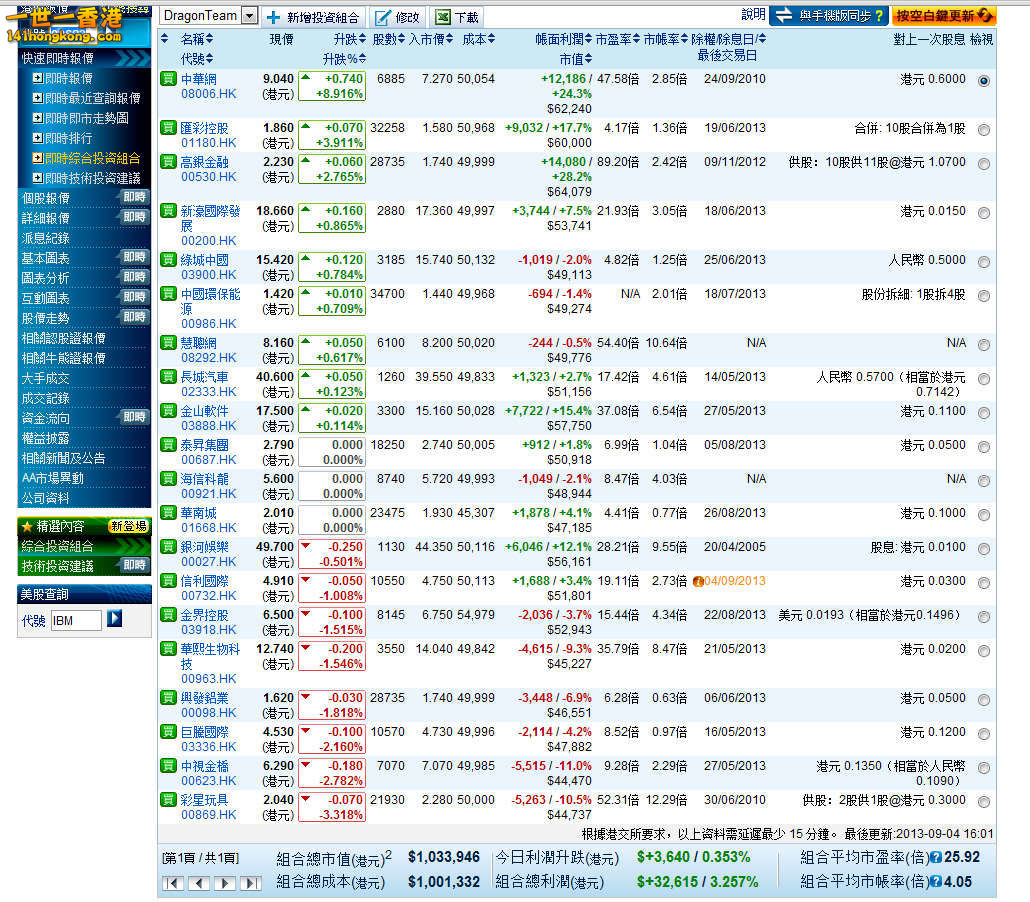
Task: Click the plus icon to add new portfolio
Action: [x=274, y=17]
